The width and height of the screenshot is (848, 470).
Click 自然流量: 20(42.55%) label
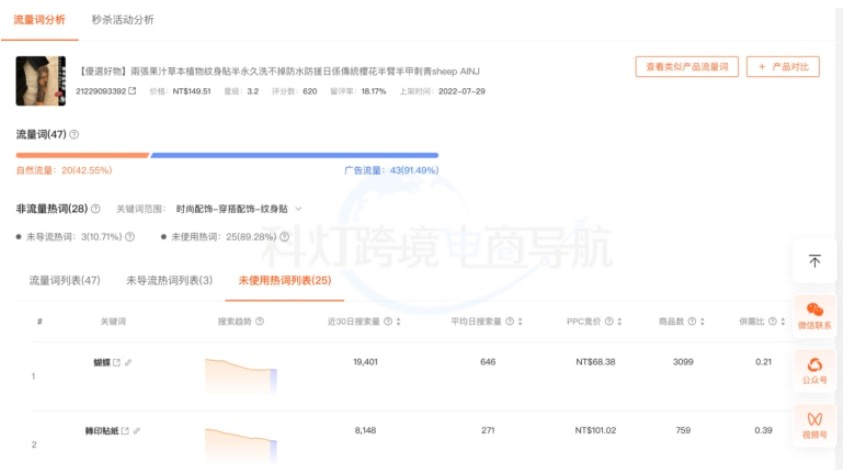click(x=64, y=170)
